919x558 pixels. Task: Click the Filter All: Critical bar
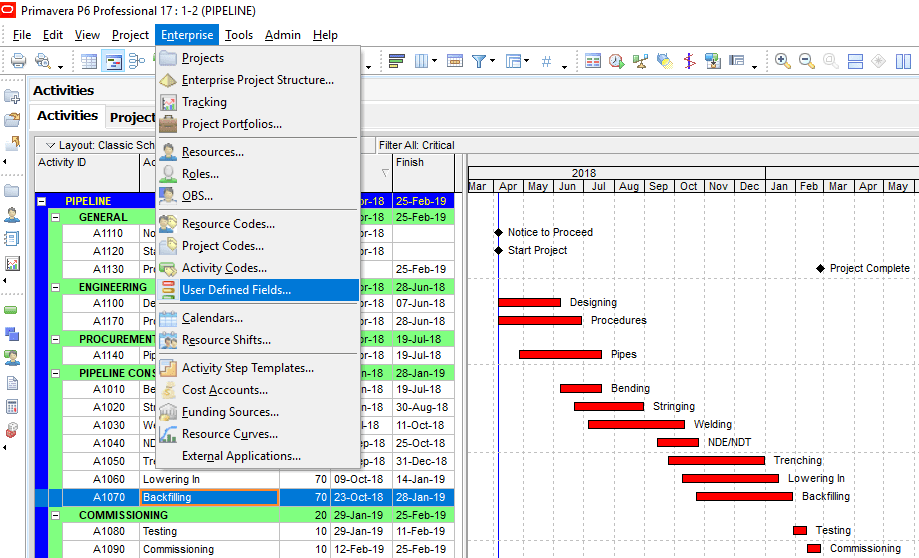[x=416, y=145]
